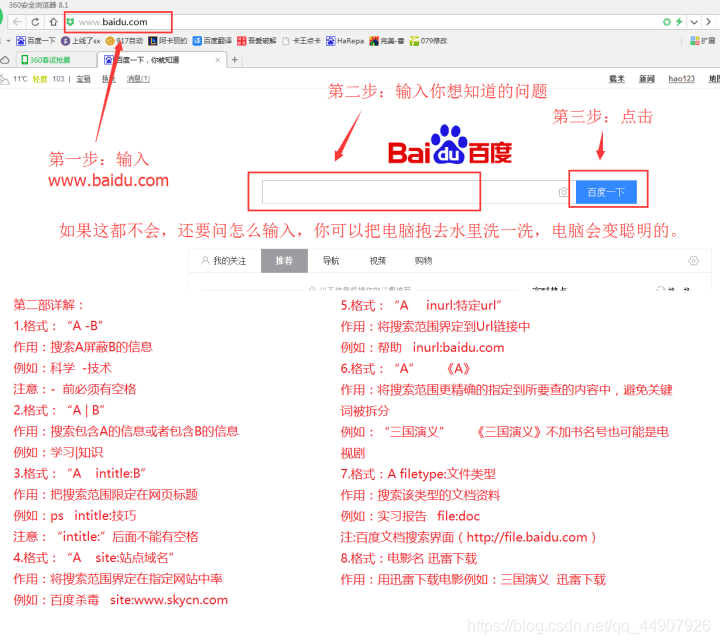Viewport: 720px width, 644px height.
Task: Open the 卡王点卡 bookmark
Action: click(x=301, y=41)
